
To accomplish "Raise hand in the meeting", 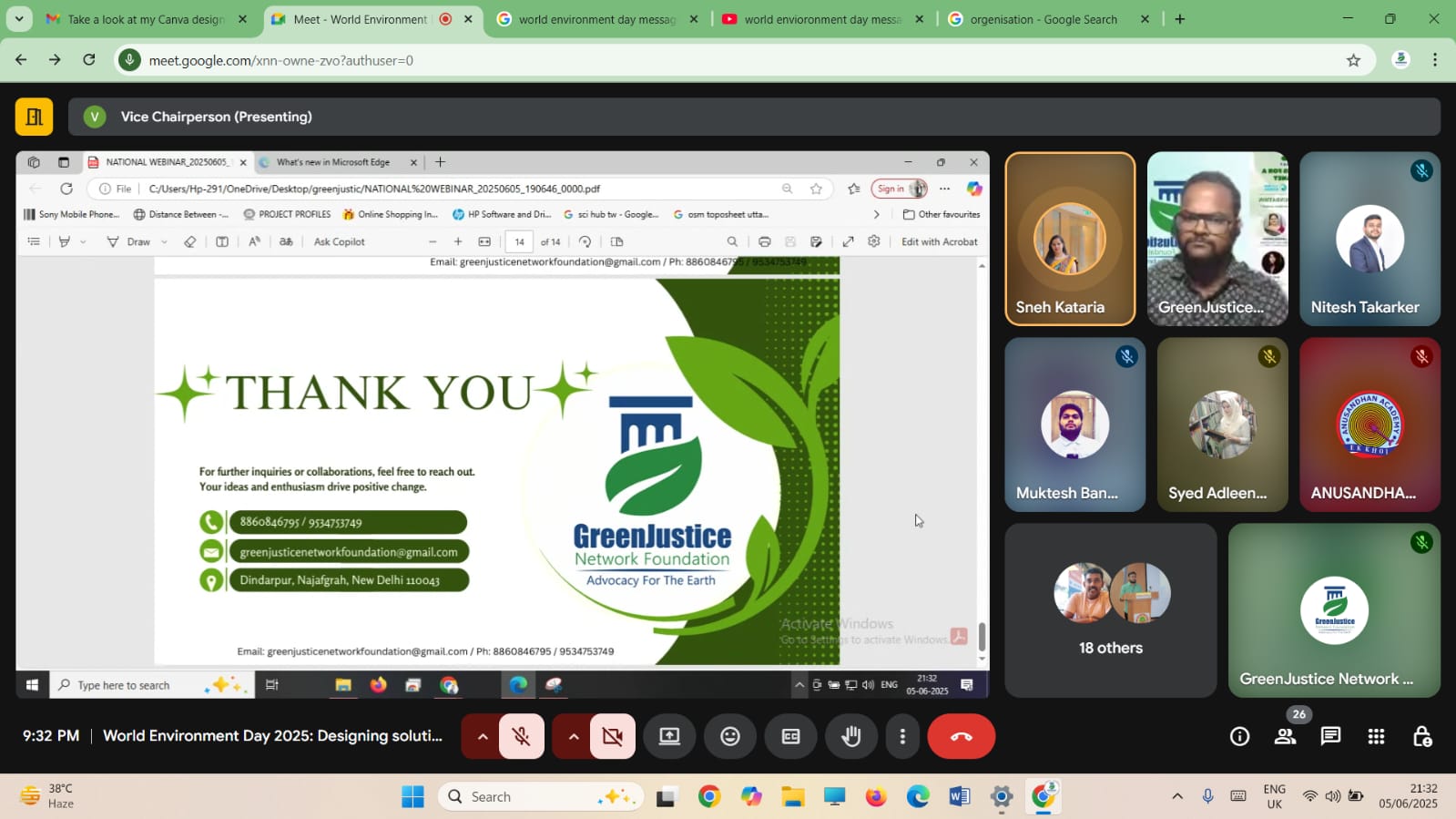I will point(851,736).
